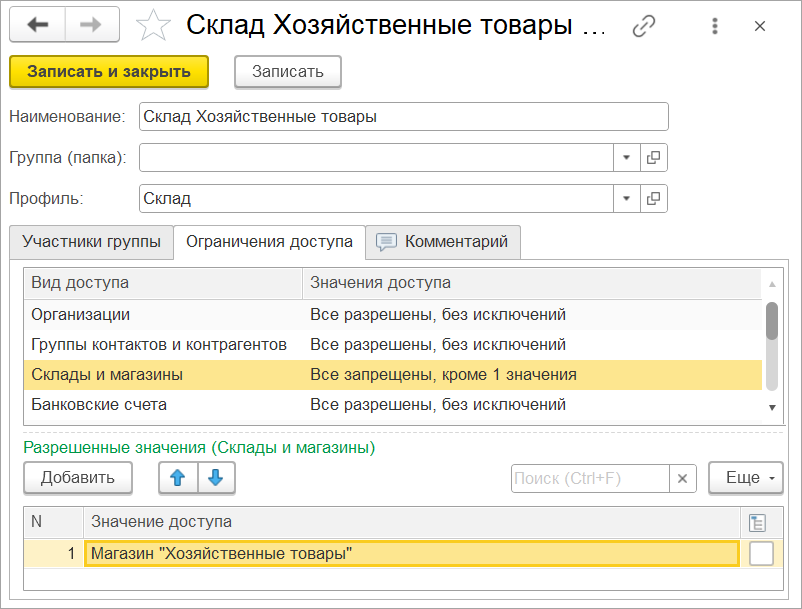Move the access value down

tap(216, 478)
